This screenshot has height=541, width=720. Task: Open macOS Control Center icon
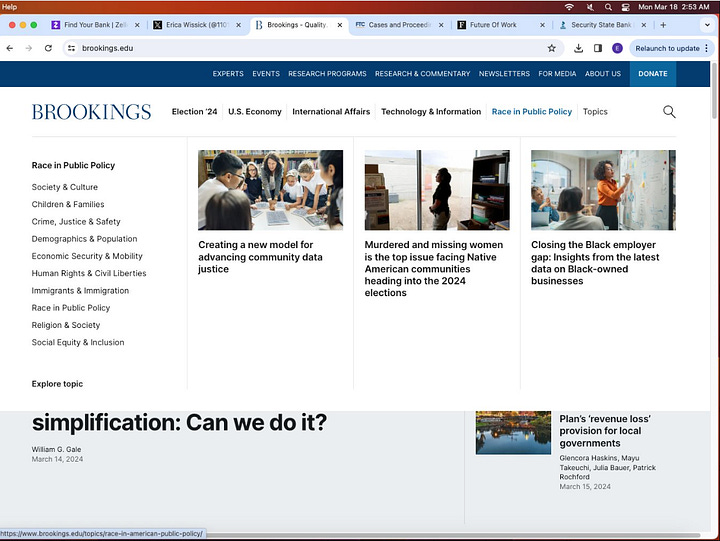[x=625, y=7]
